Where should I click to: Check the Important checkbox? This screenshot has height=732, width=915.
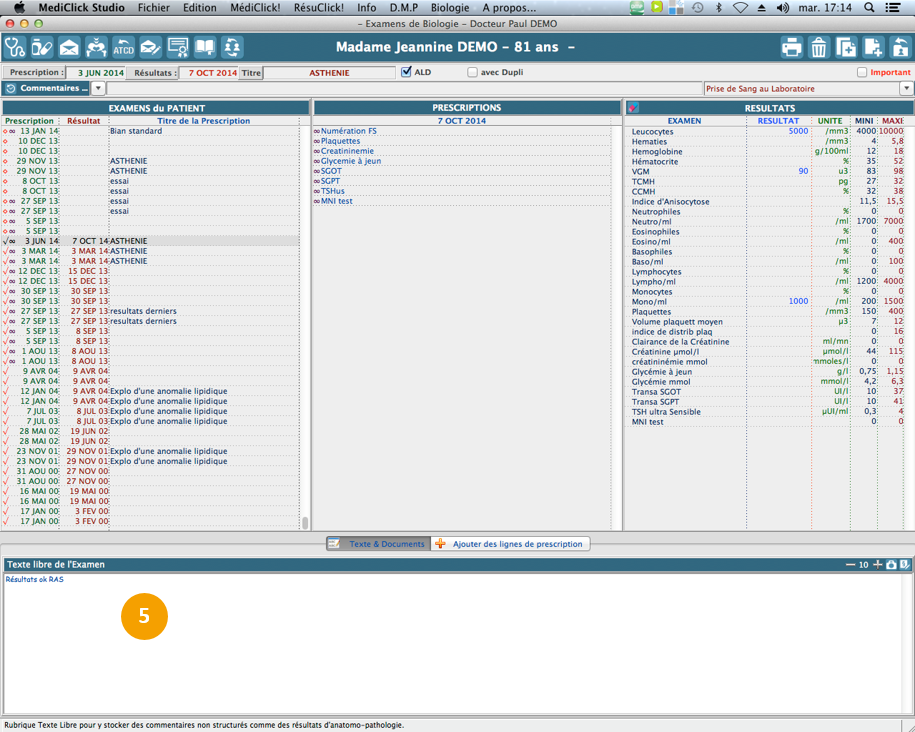coord(862,72)
